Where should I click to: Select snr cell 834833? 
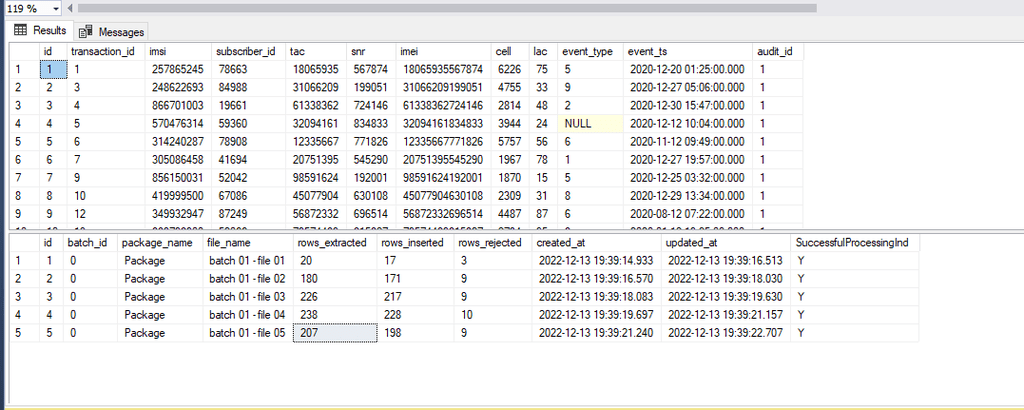point(372,123)
